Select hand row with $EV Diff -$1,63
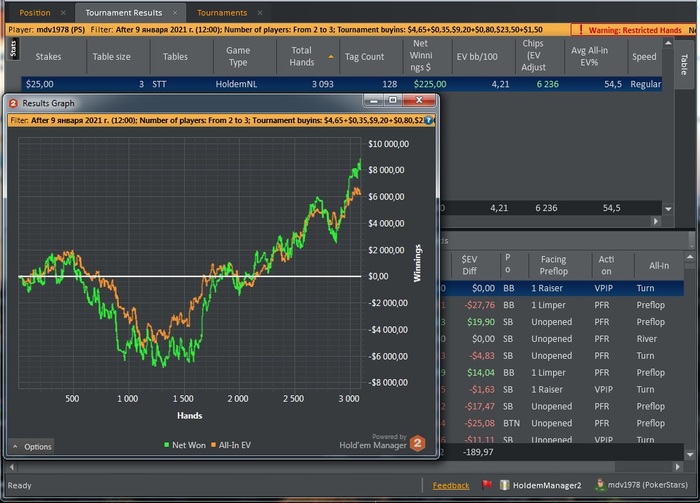 pyautogui.click(x=562, y=390)
